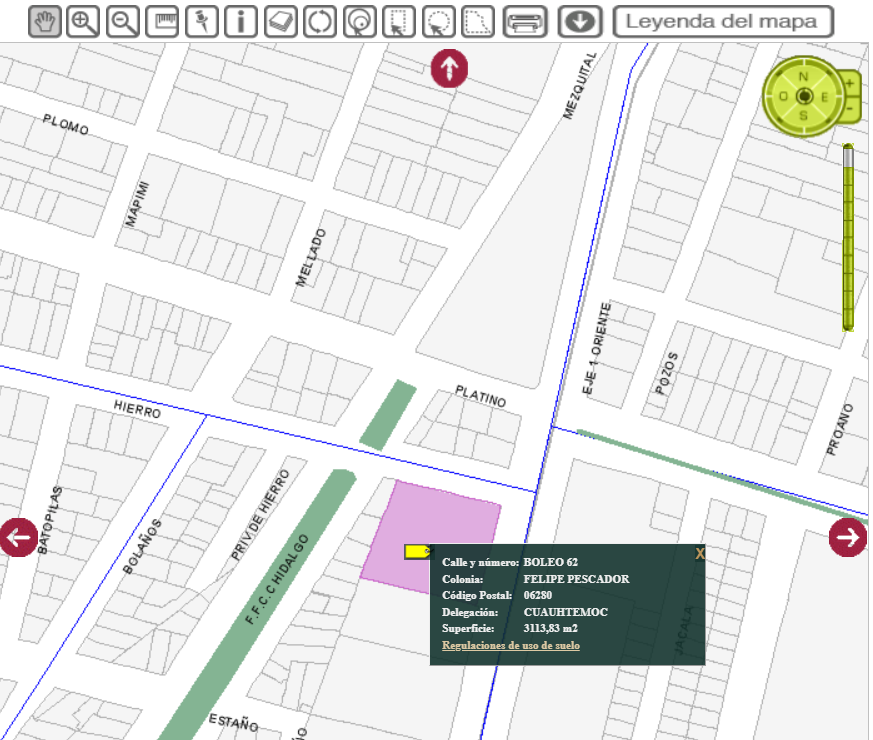Click the 06280 postal code value
Viewport: 873px width, 740px height.
pos(537,595)
